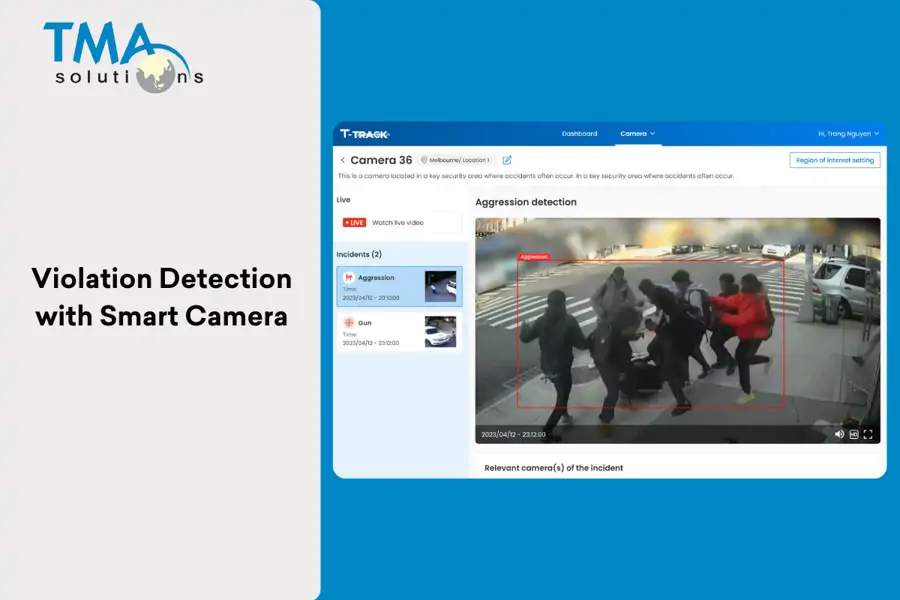Click the Aggression detection label in the video
This screenshot has width=900, height=600.
coord(534,257)
